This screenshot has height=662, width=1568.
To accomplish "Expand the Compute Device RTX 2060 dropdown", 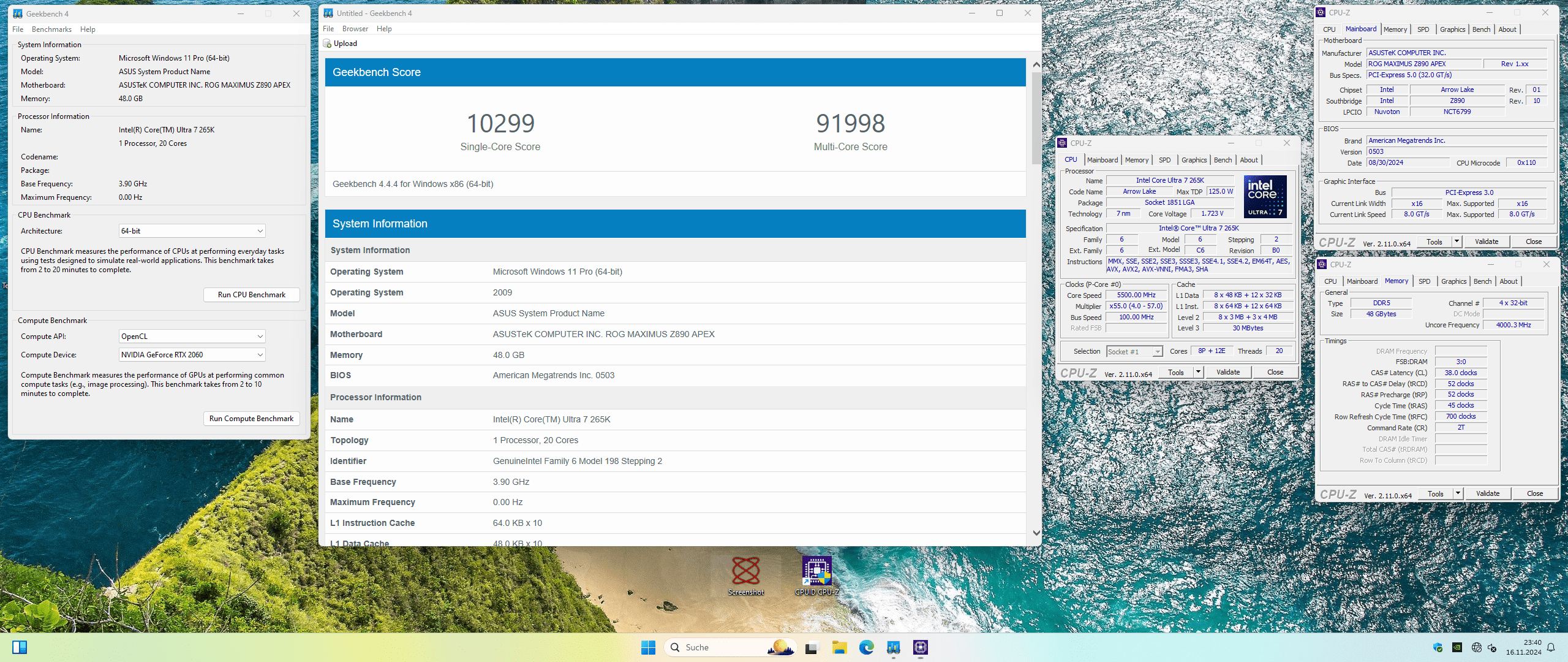I will (x=260, y=355).
